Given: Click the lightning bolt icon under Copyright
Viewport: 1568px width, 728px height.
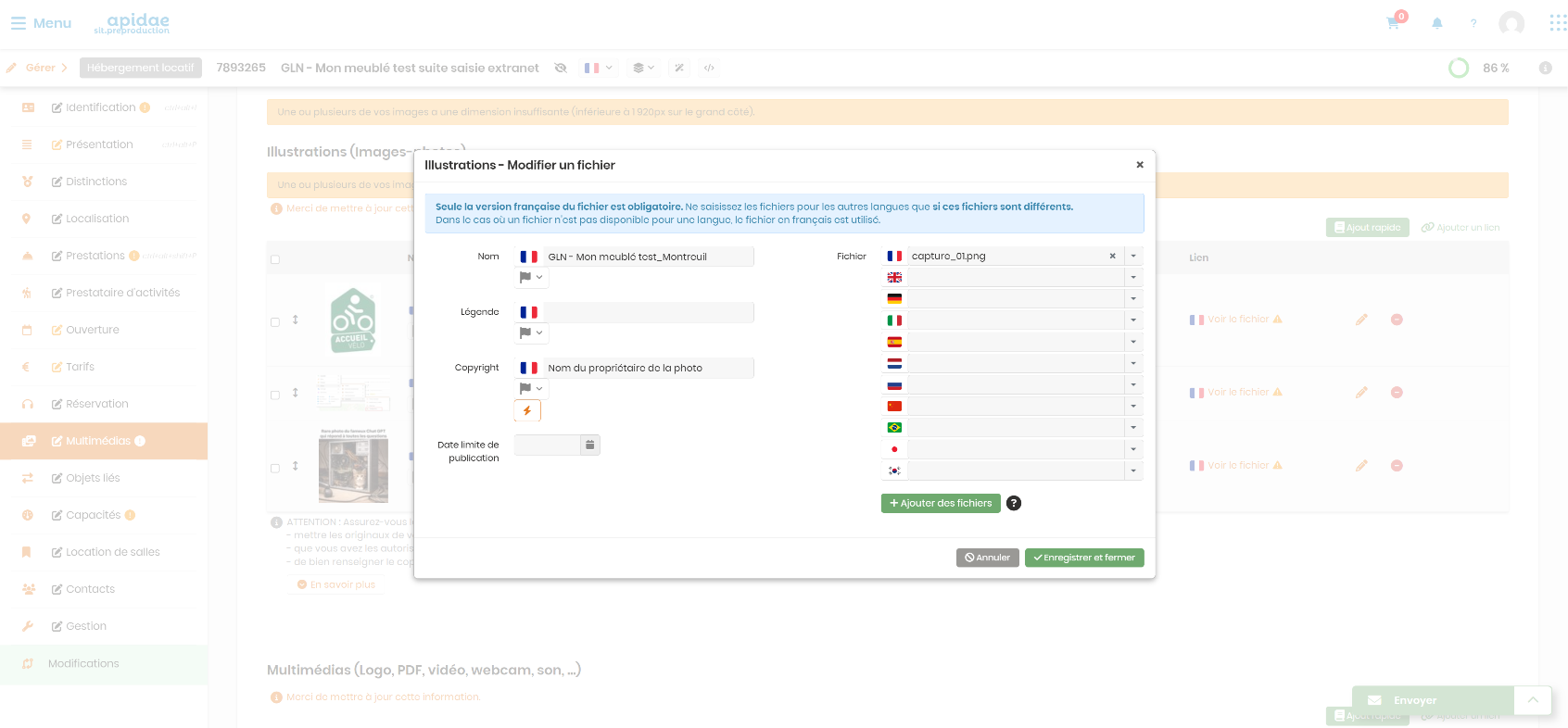Looking at the screenshot, I should click(x=527, y=410).
